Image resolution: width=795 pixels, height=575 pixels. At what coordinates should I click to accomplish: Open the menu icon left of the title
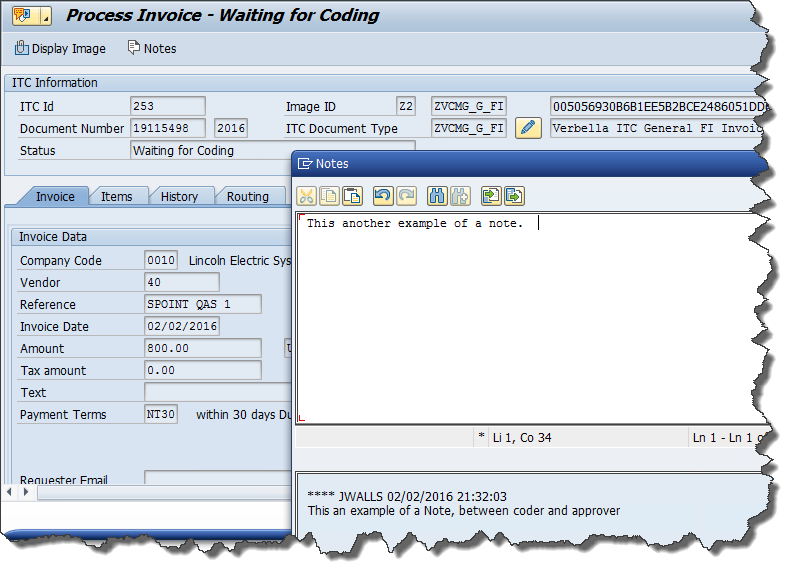click(31, 16)
